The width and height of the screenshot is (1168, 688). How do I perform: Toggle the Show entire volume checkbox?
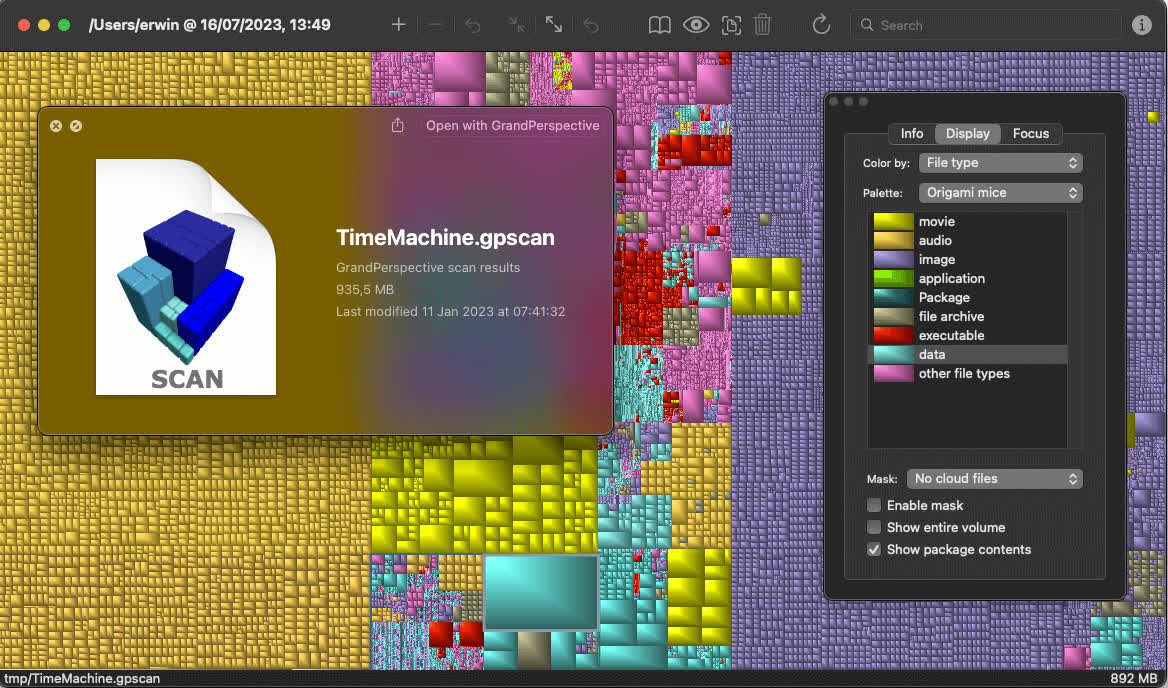[x=874, y=527]
